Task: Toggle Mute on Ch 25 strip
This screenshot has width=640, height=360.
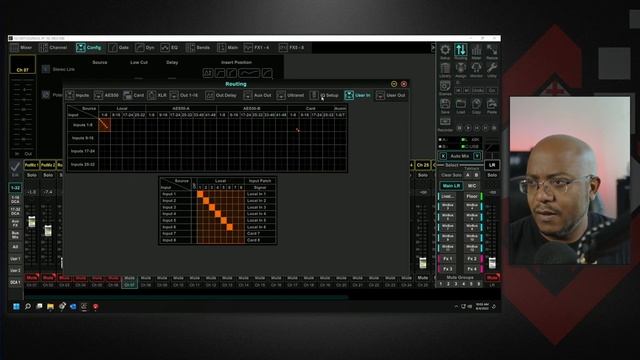Action: click(x=423, y=278)
